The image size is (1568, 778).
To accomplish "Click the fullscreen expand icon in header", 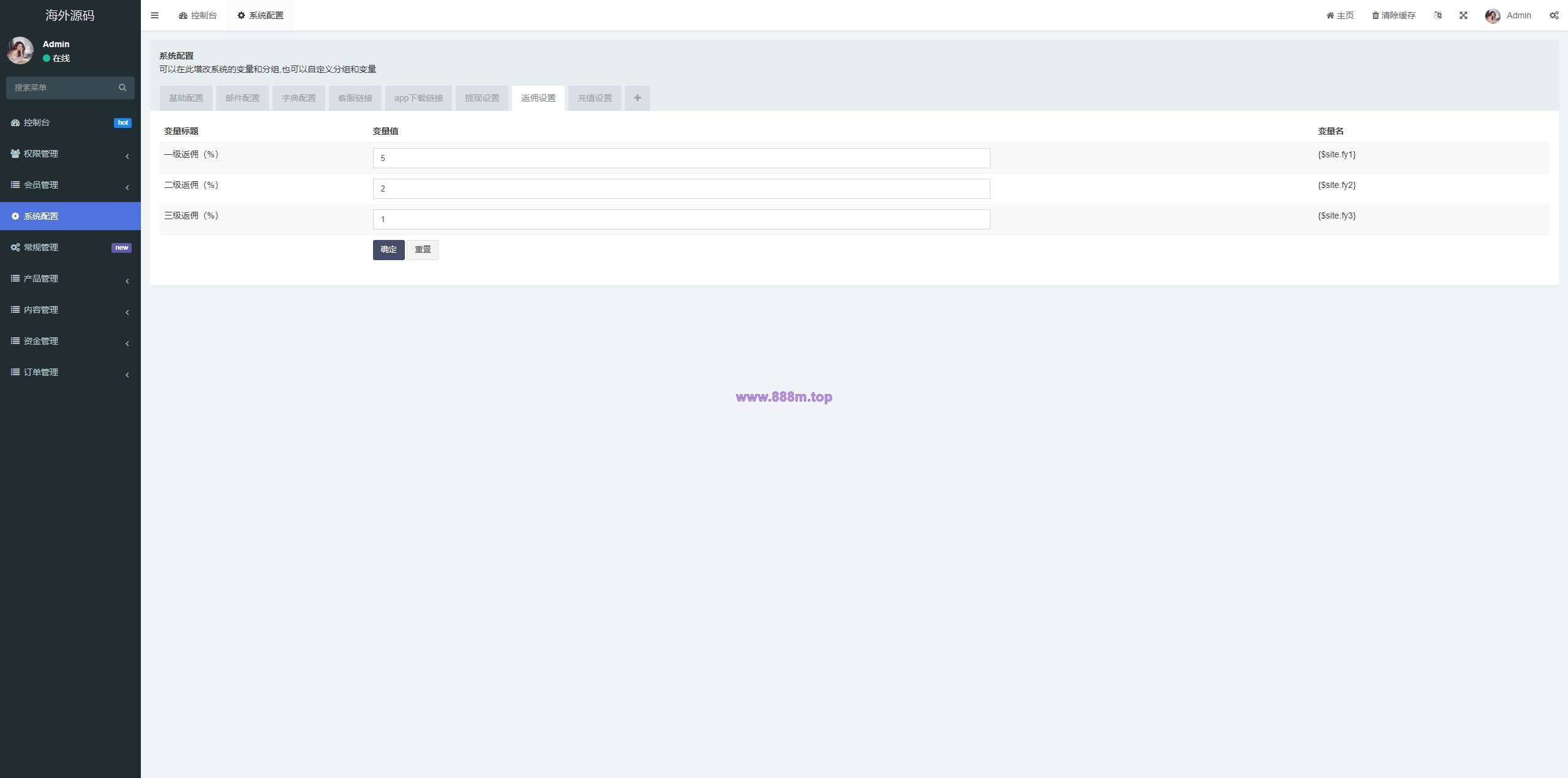I will pos(1463,15).
